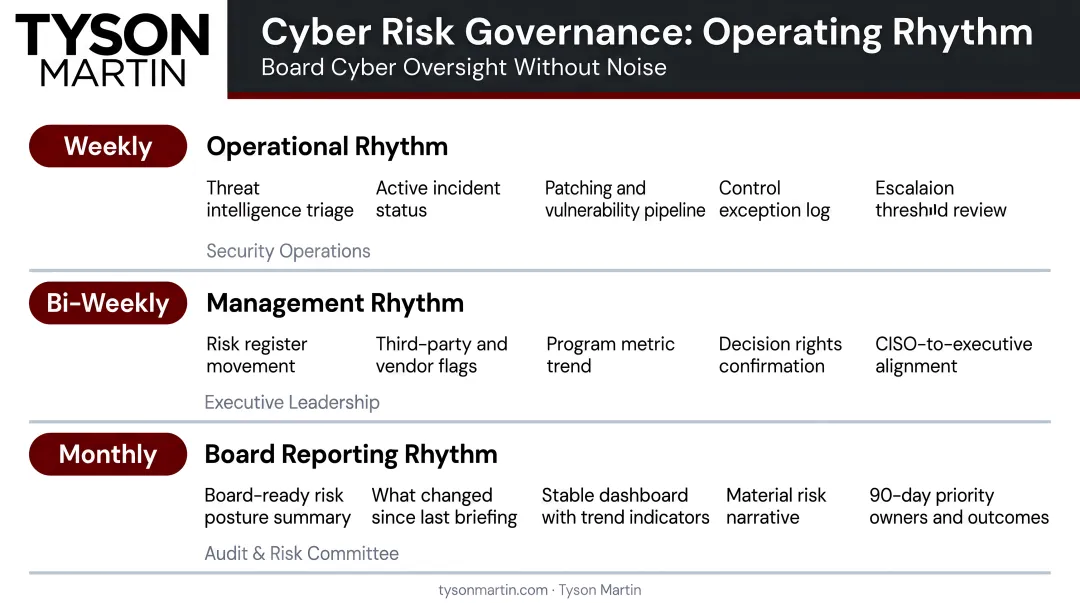Viewport: 1080px width, 603px height.
Task: Click 'Stable dashboard with trend indicators' text
Action: click(625, 507)
